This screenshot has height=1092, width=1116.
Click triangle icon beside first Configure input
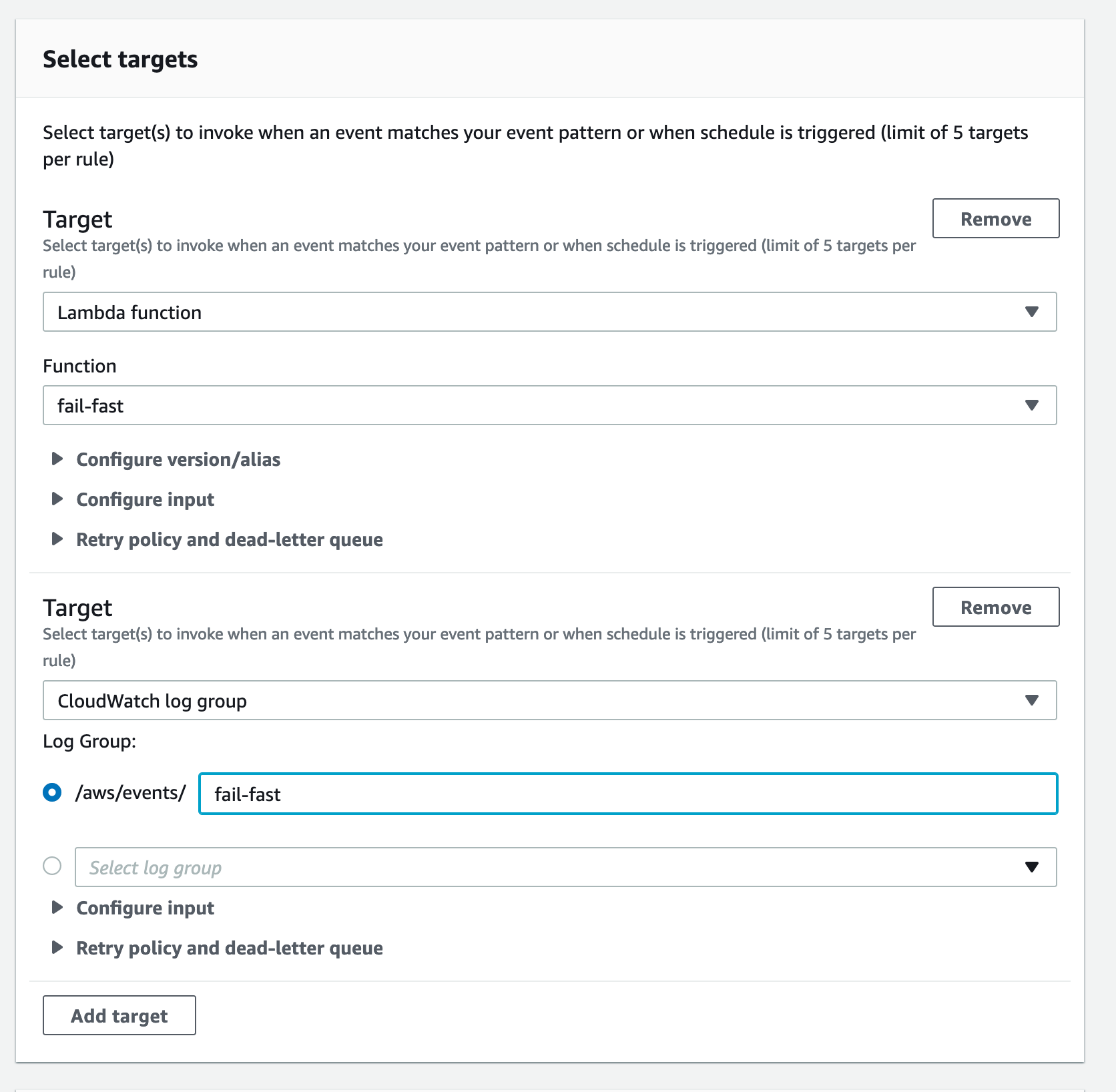point(57,499)
